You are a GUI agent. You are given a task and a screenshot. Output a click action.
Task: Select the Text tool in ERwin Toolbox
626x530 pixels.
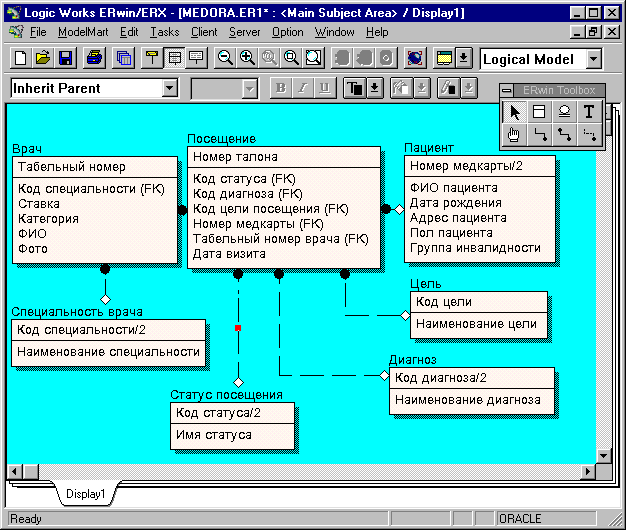pyautogui.click(x=589, y=112)
